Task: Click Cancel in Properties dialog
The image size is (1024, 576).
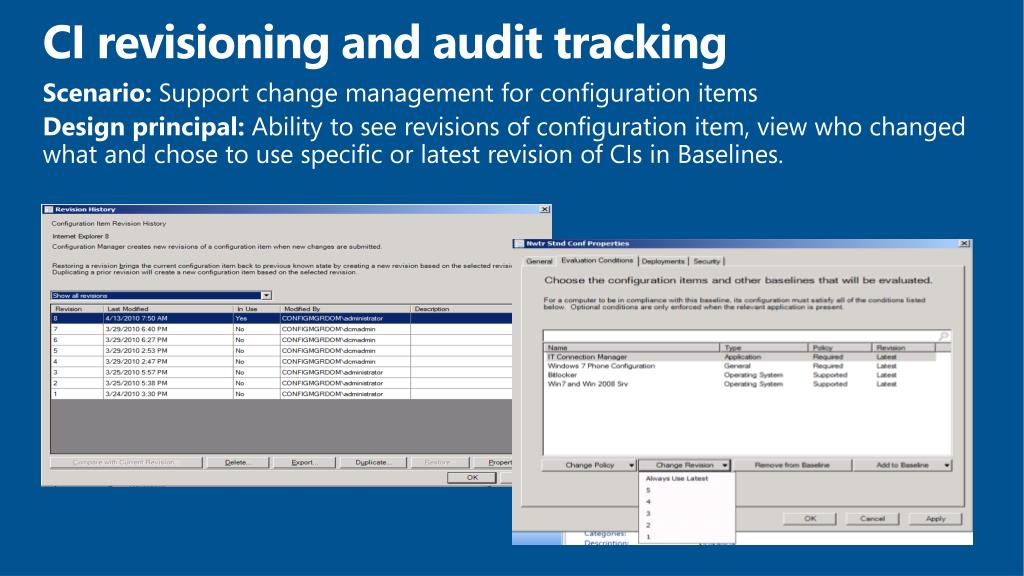Action: [872, 519]
